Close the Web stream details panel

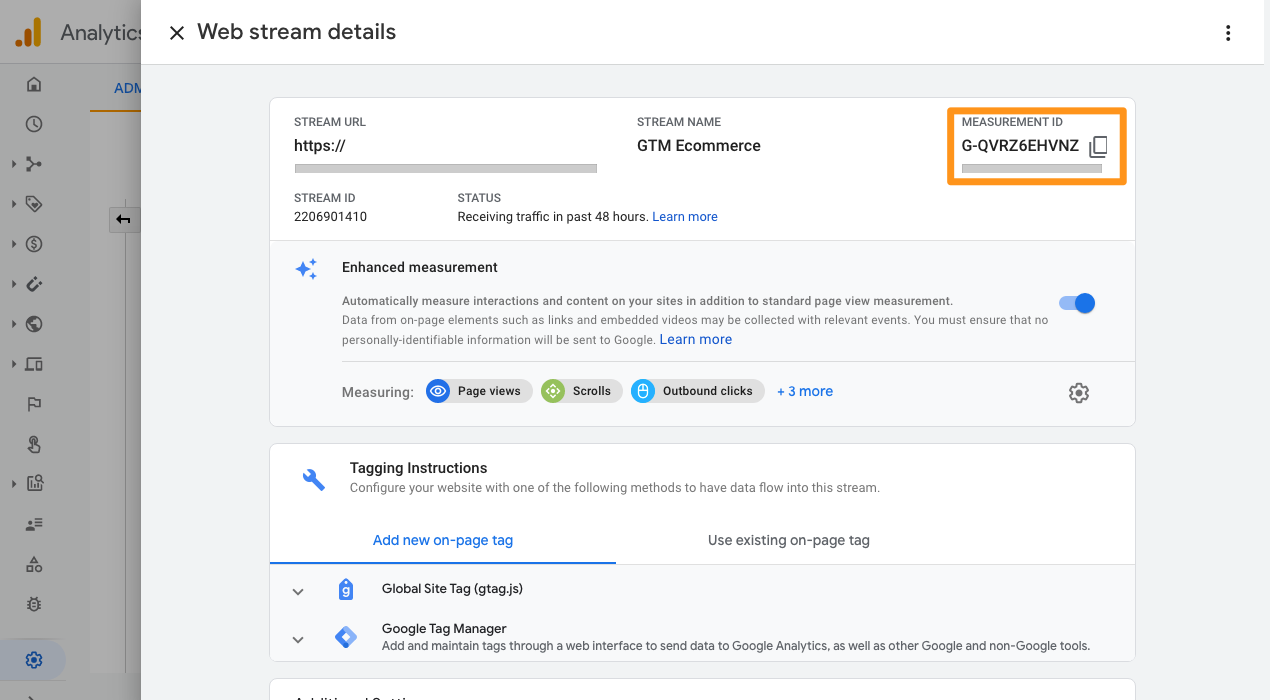177,33
